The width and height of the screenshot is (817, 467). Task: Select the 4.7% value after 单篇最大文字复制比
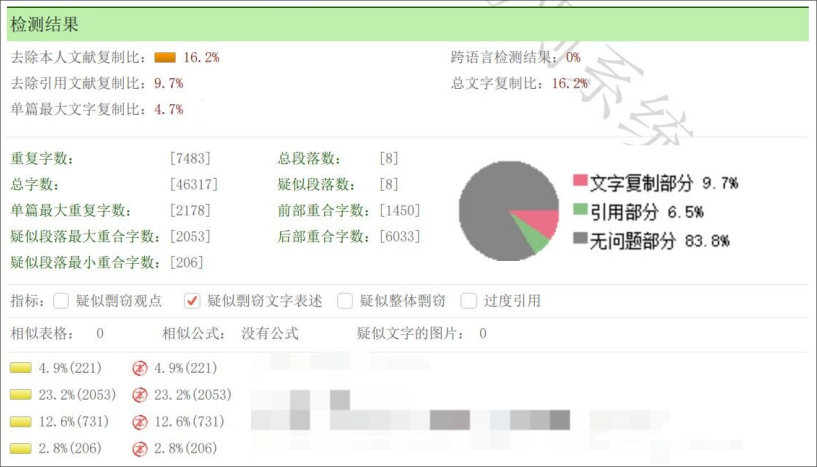(x=169, y=109)
